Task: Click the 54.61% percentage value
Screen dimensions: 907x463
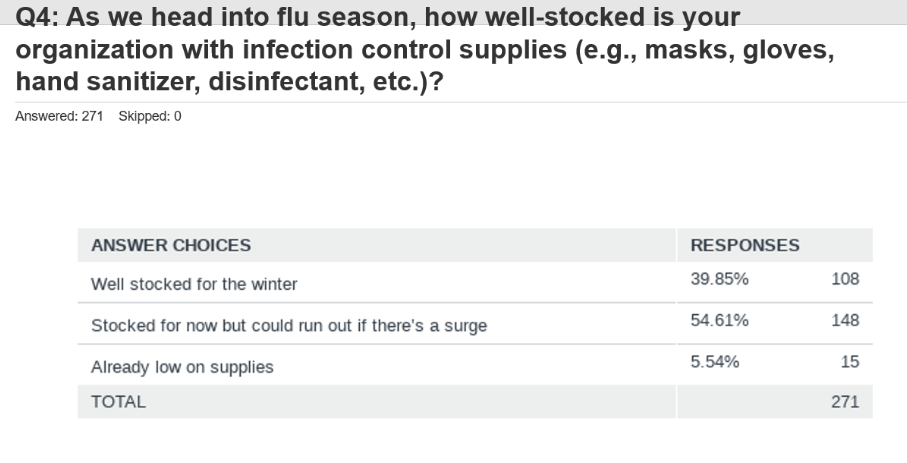Action: (x=720, y=320)
